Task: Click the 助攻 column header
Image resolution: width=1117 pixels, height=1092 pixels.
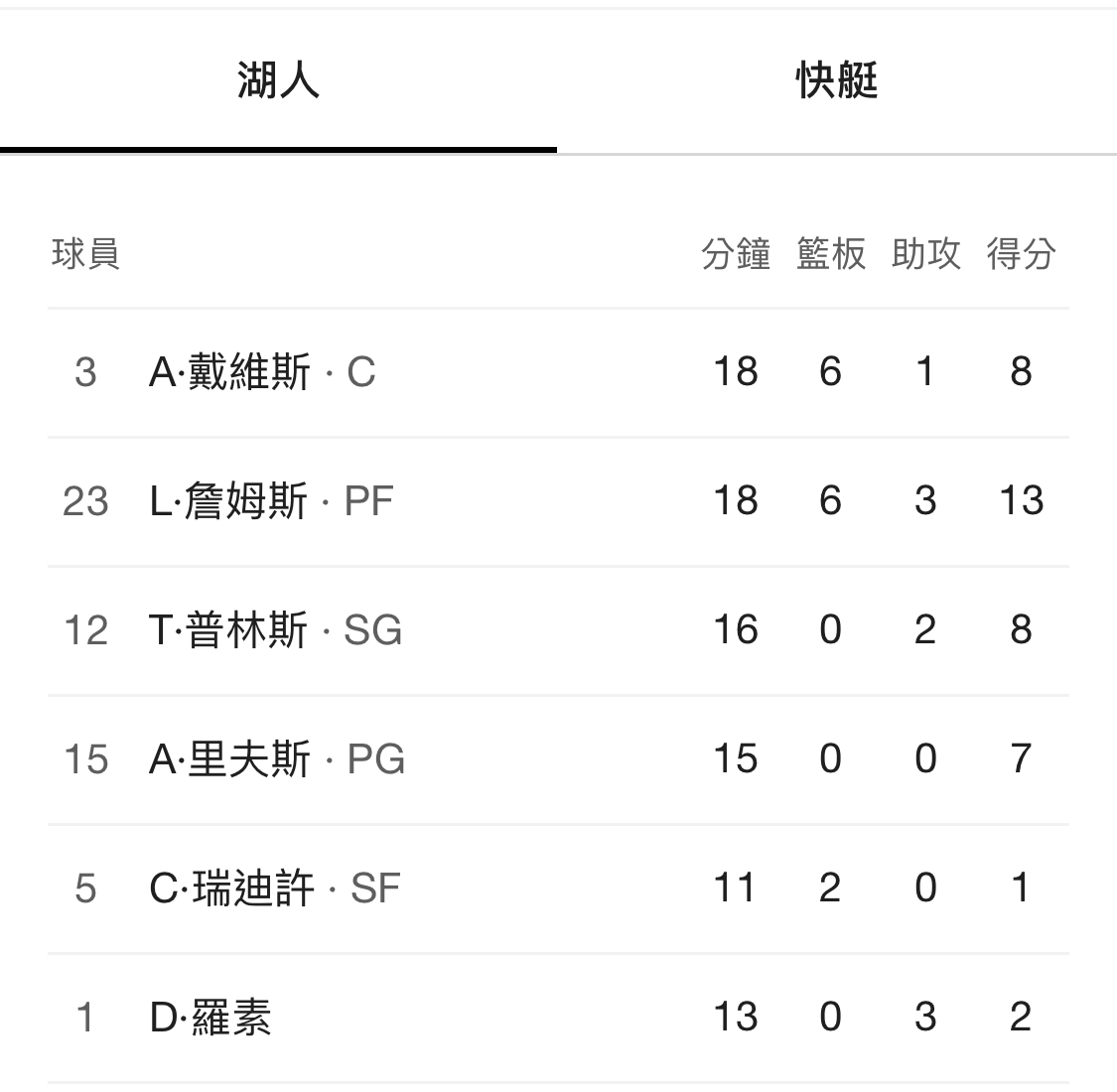Action: click(925, 254)
